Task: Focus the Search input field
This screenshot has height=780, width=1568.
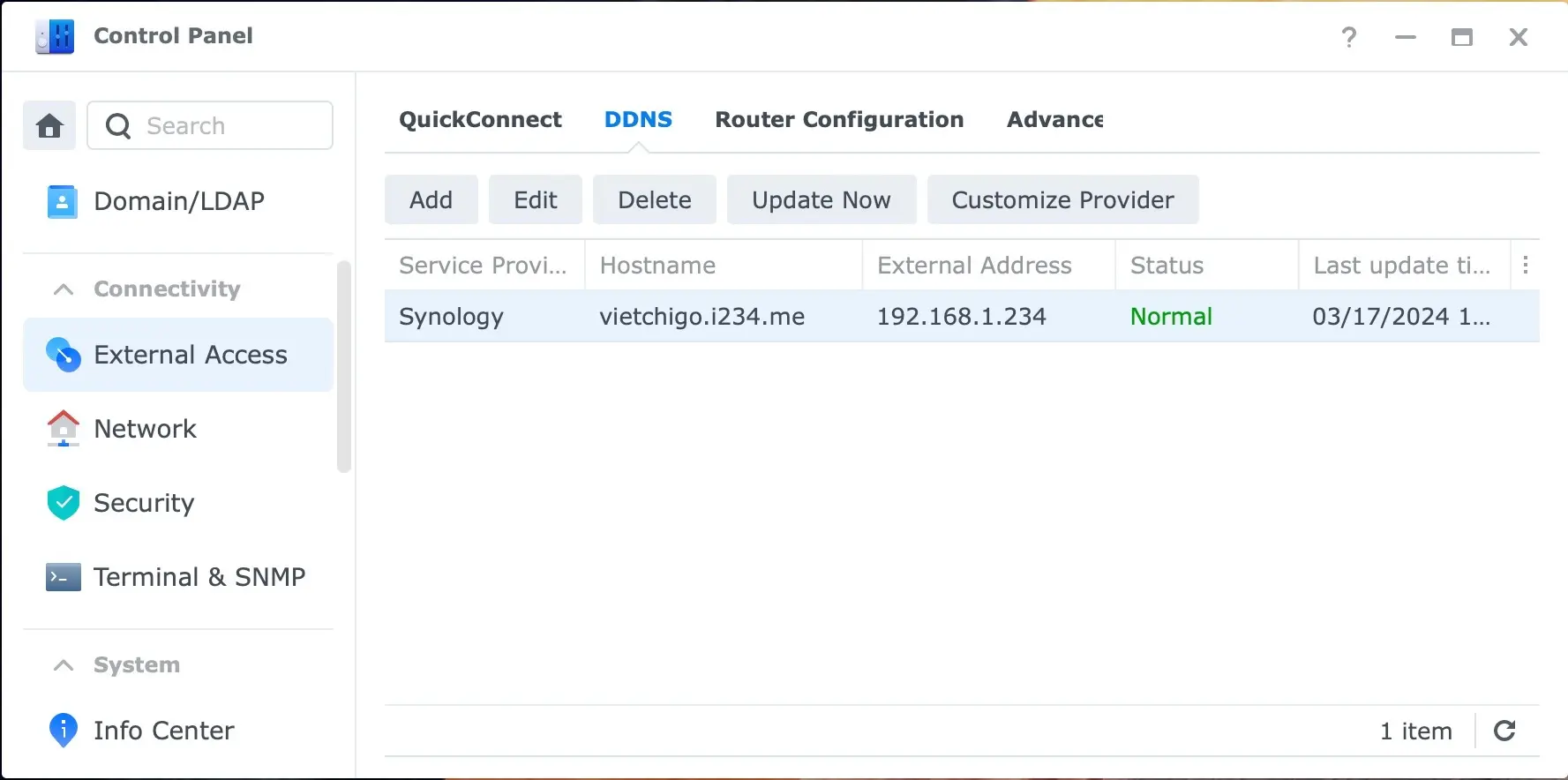Action: 229,126
